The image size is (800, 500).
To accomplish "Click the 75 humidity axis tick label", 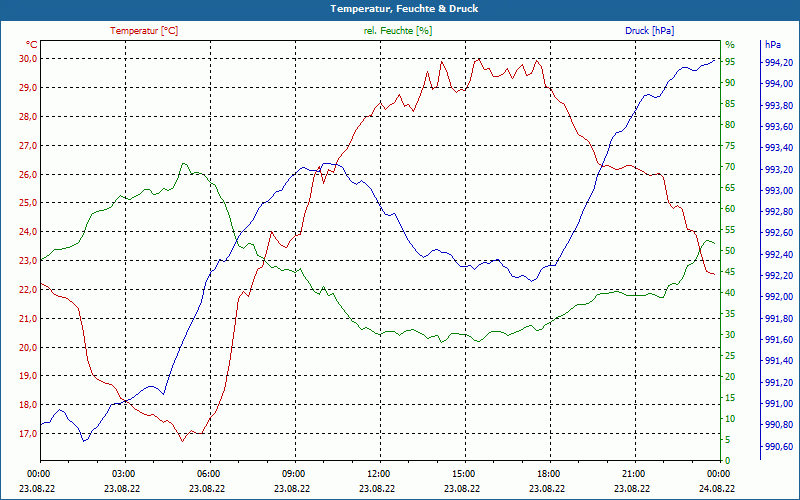I will click(730, 146).
